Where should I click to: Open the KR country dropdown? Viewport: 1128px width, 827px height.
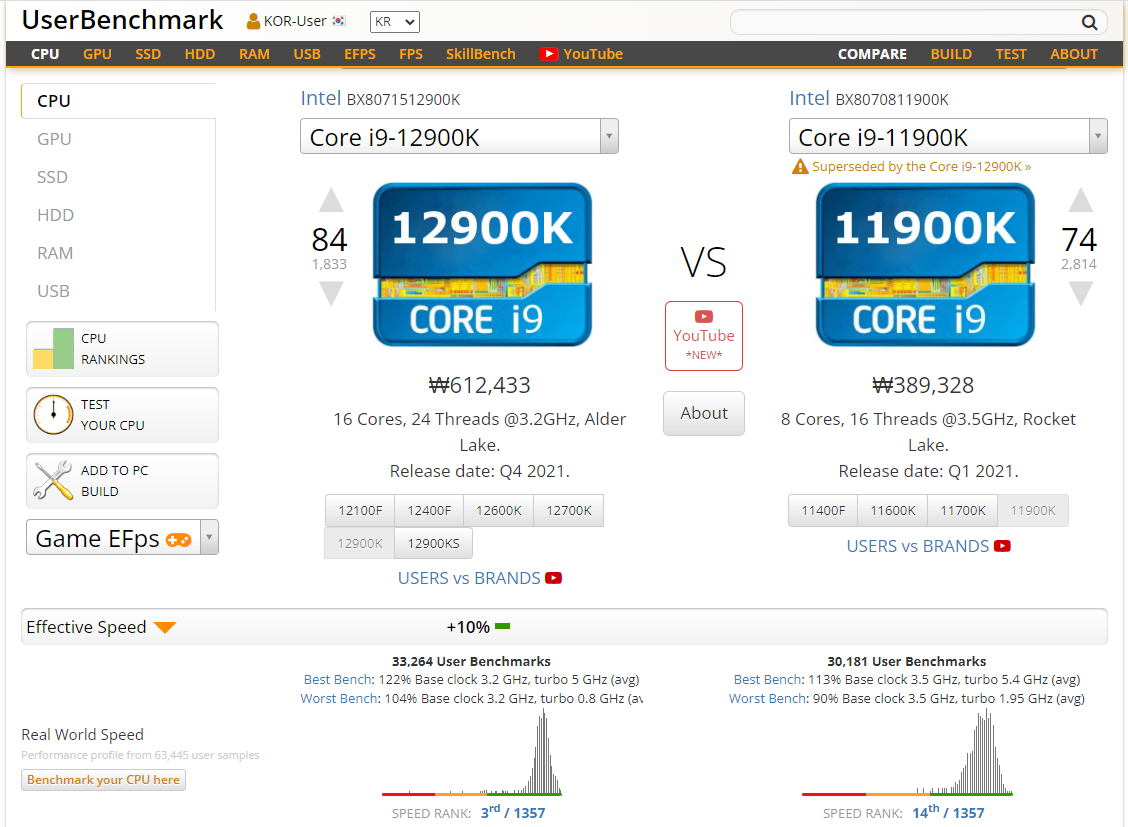click(x=394, y=22)
